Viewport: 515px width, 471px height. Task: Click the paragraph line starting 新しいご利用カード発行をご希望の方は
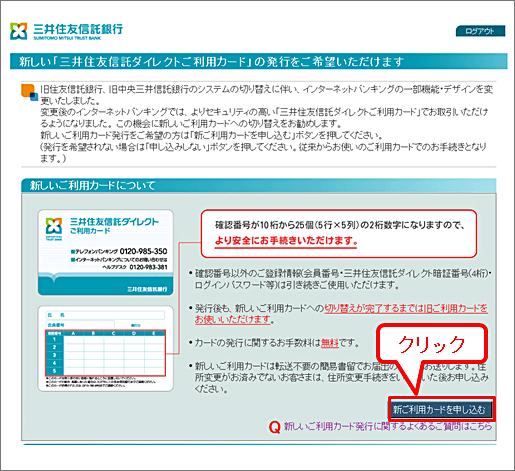click(x=211, y=135)
